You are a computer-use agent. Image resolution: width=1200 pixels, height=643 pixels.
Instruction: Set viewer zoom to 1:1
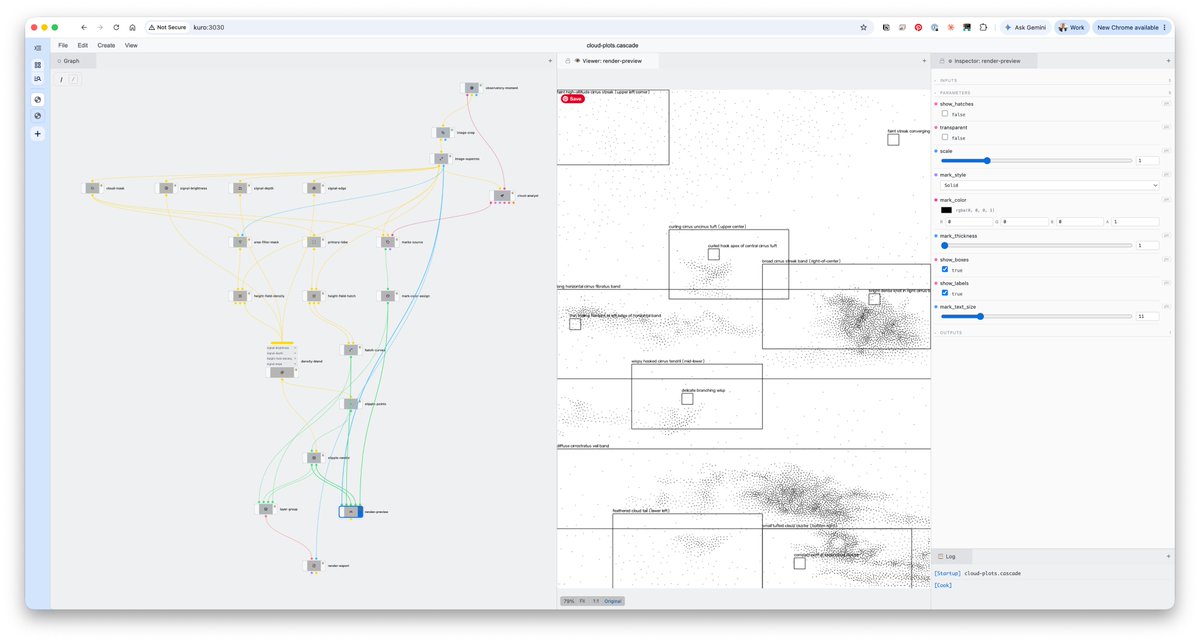(x=595, y=601)
